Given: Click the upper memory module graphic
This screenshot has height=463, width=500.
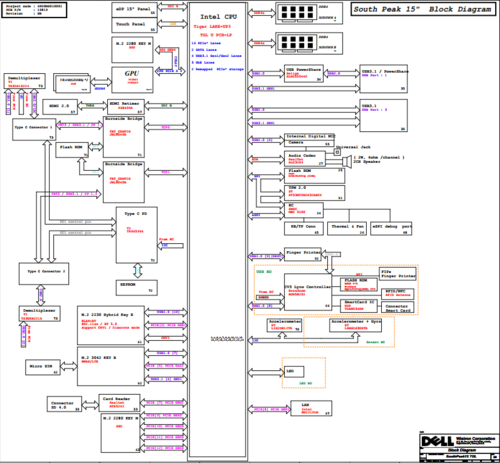Looking at the screenshot, I should point(298,12).
